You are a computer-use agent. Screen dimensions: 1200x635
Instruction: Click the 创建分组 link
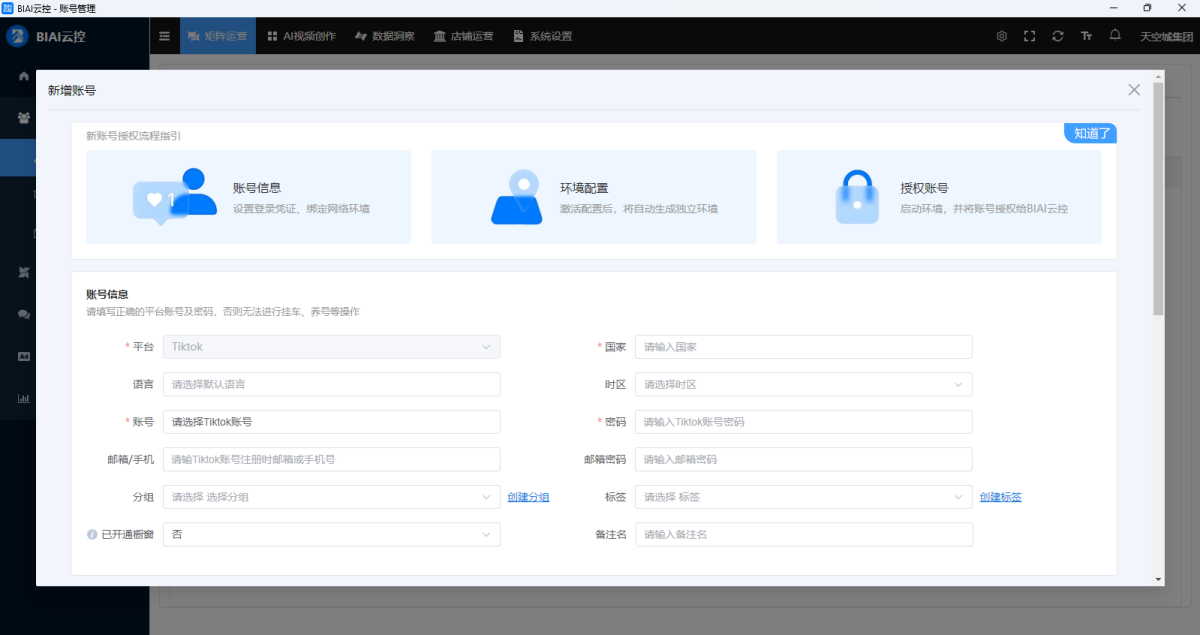[x=528, y=497]
